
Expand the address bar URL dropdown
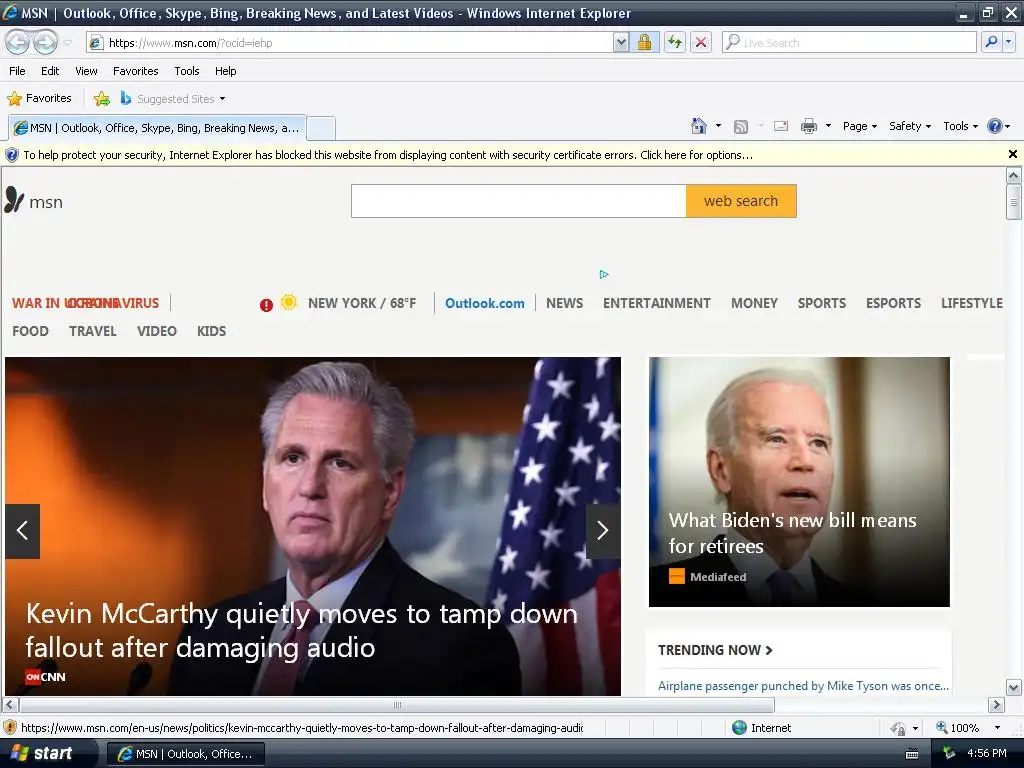pos(621,42)
